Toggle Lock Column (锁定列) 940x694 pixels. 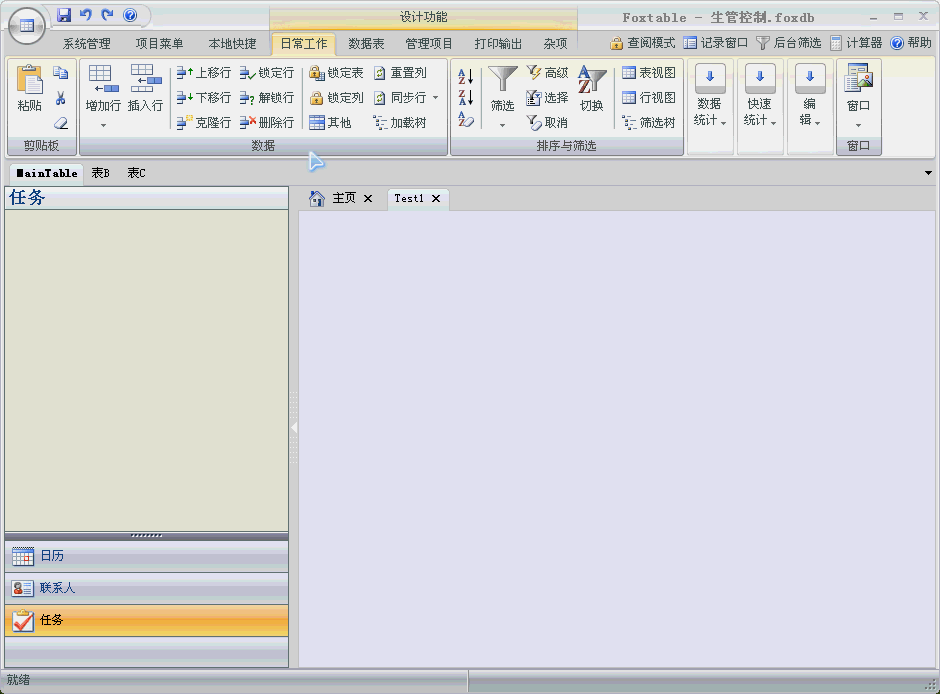tap(316, 98)
